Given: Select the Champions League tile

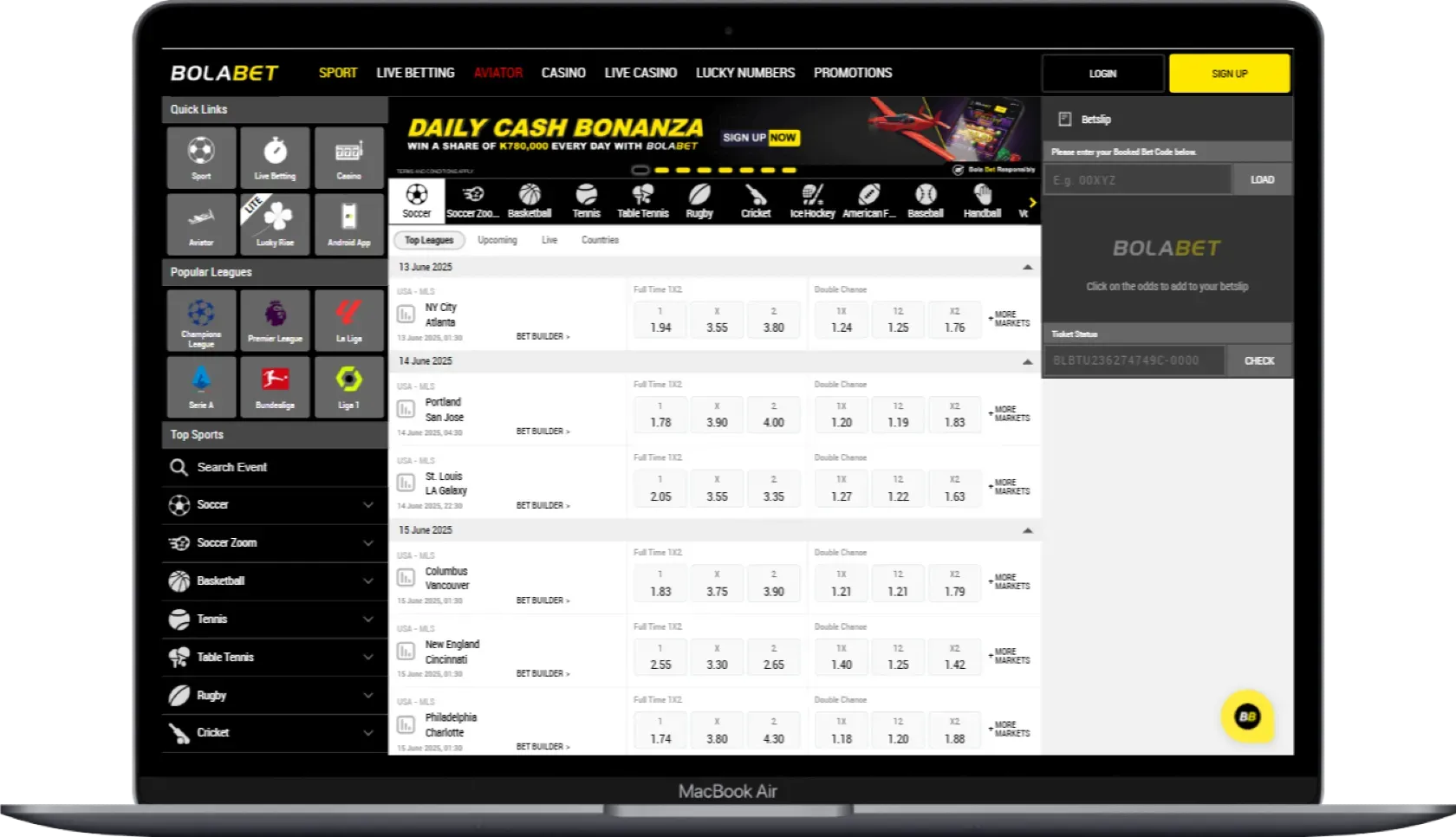Looking at the screenshot, I should (x=201, y=321).
